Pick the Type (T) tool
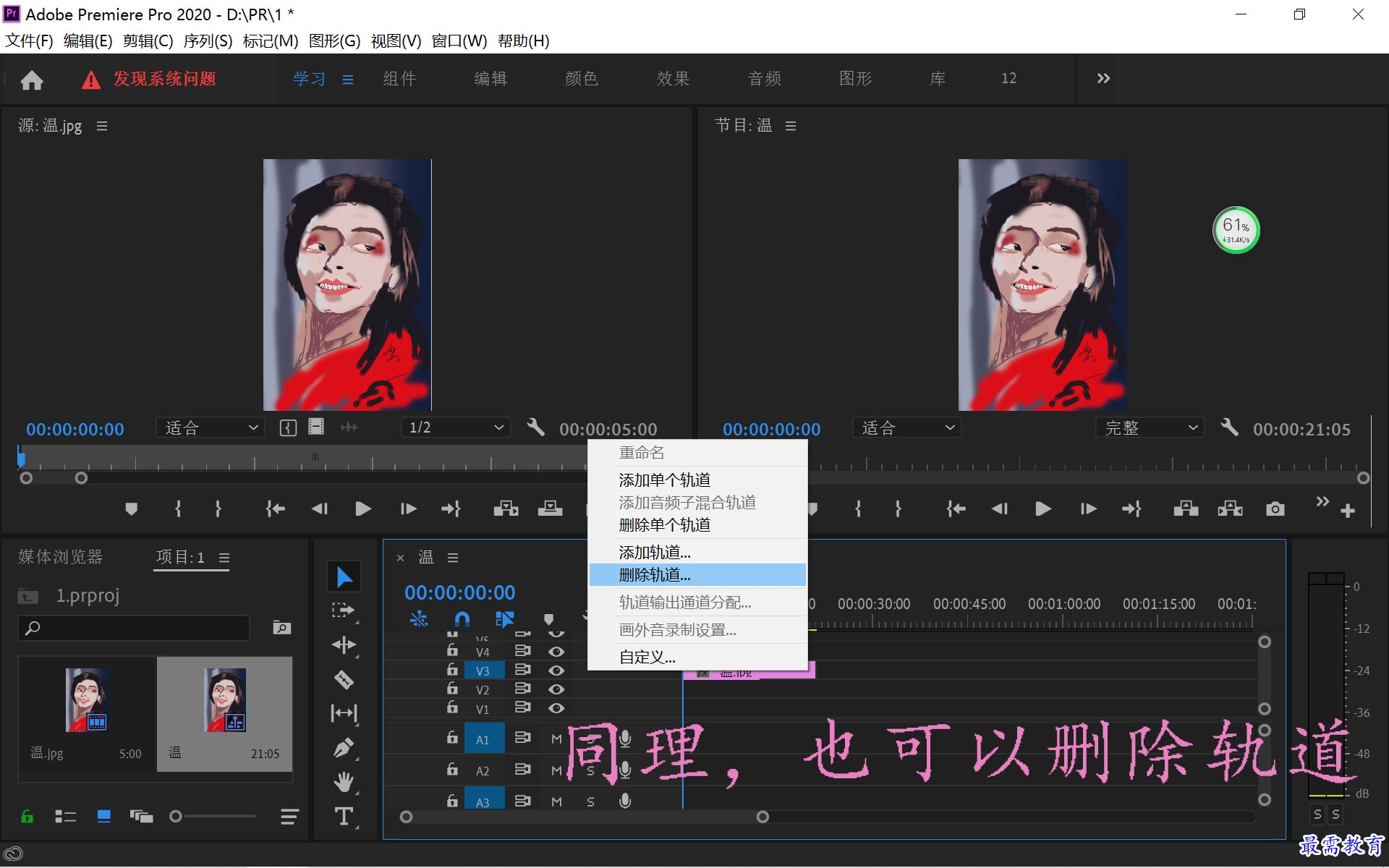The width and height of the screenshot is (1389, 868). pyautogui.click(x=344, y=817)
